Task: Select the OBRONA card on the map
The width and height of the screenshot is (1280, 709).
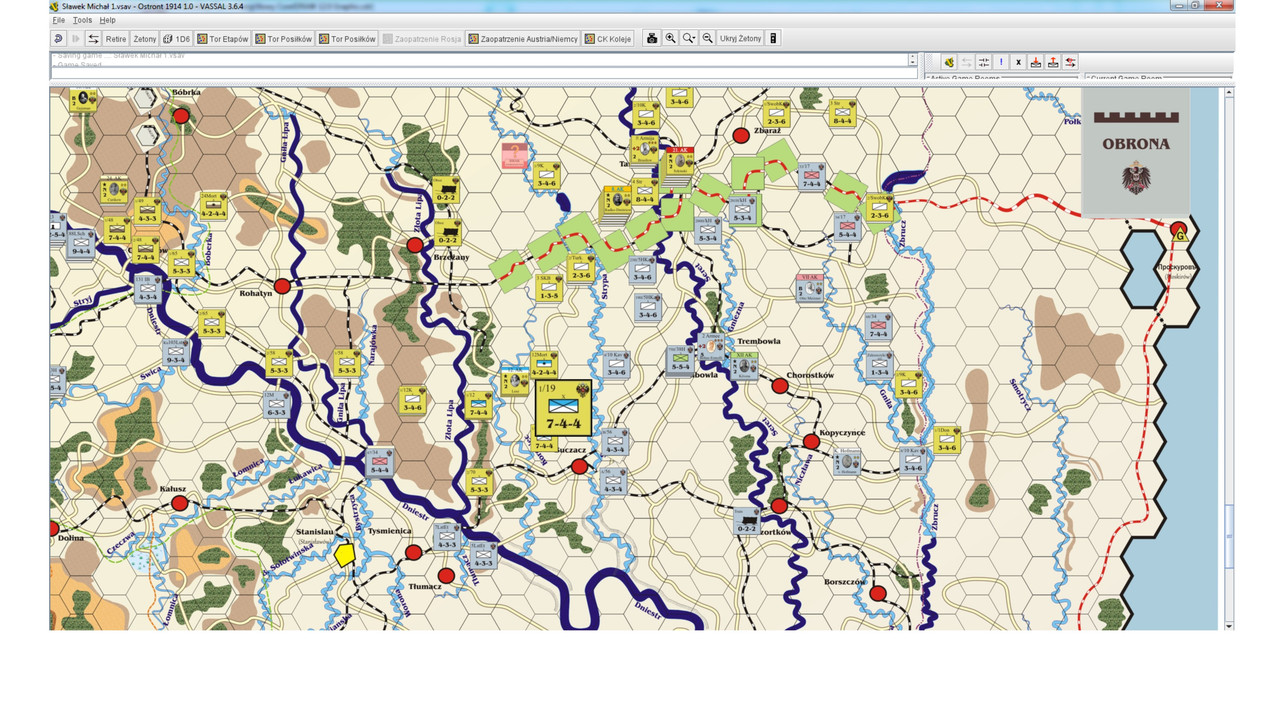Action: [1135, 152]
